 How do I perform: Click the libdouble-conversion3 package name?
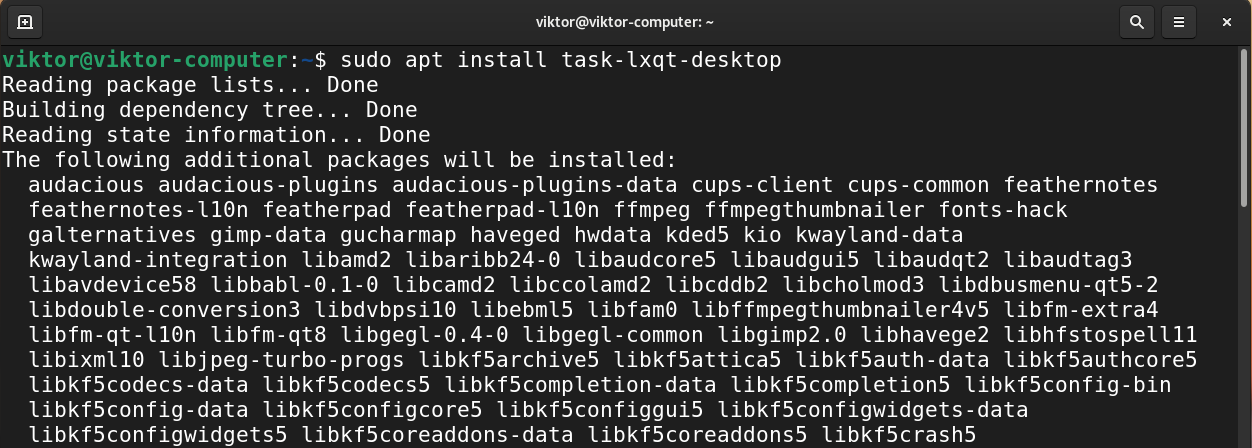point(164,310)
